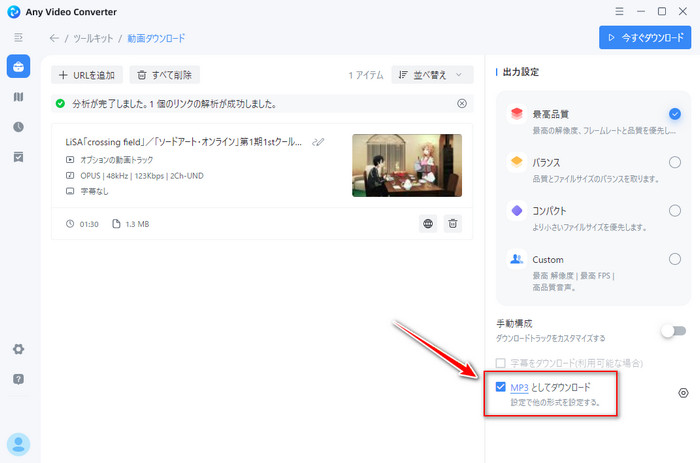Delete the LiSA crossing field item

pyautogui.click(x=453, y=223)
